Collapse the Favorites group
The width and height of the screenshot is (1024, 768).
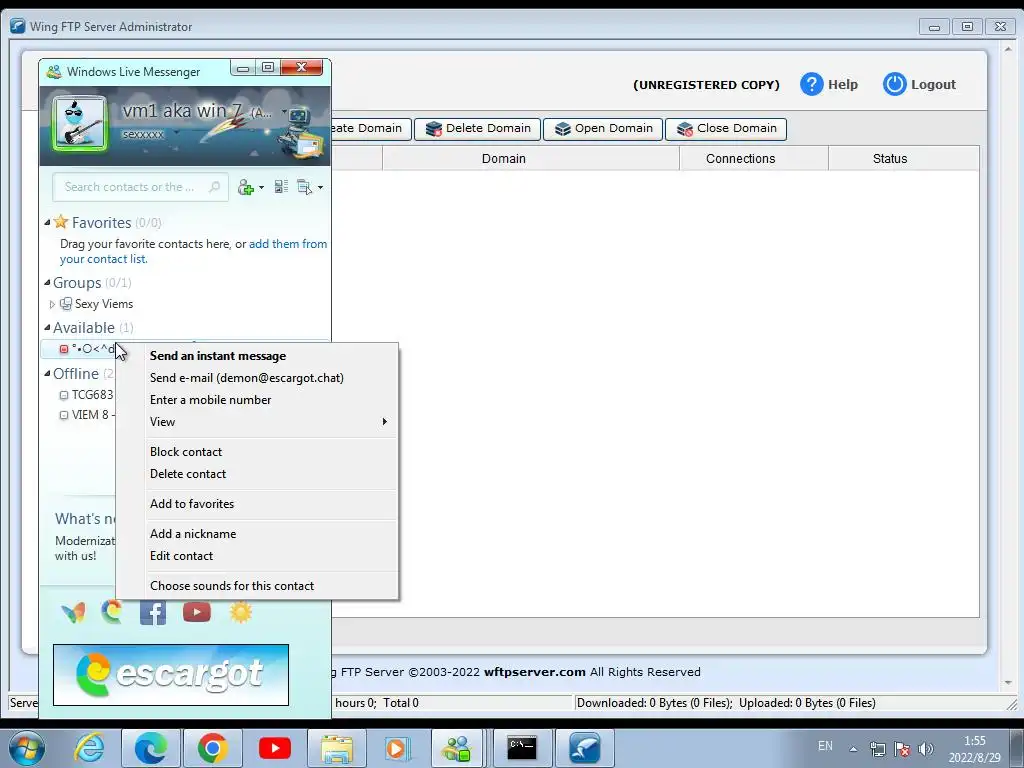pyautogui.click(x=47, y=223)
